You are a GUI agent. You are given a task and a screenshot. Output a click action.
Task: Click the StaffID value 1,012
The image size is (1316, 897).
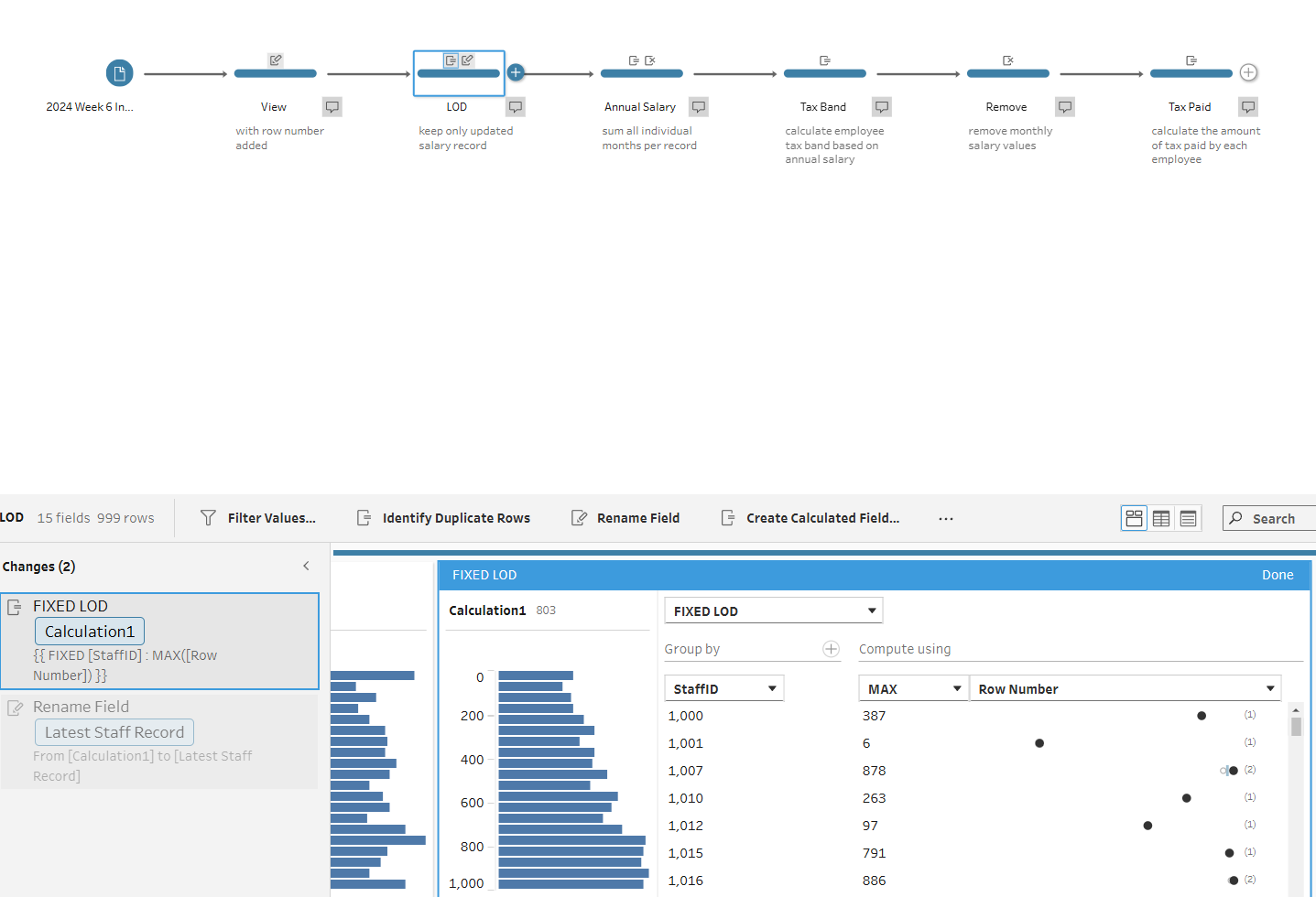click(686, 826)
